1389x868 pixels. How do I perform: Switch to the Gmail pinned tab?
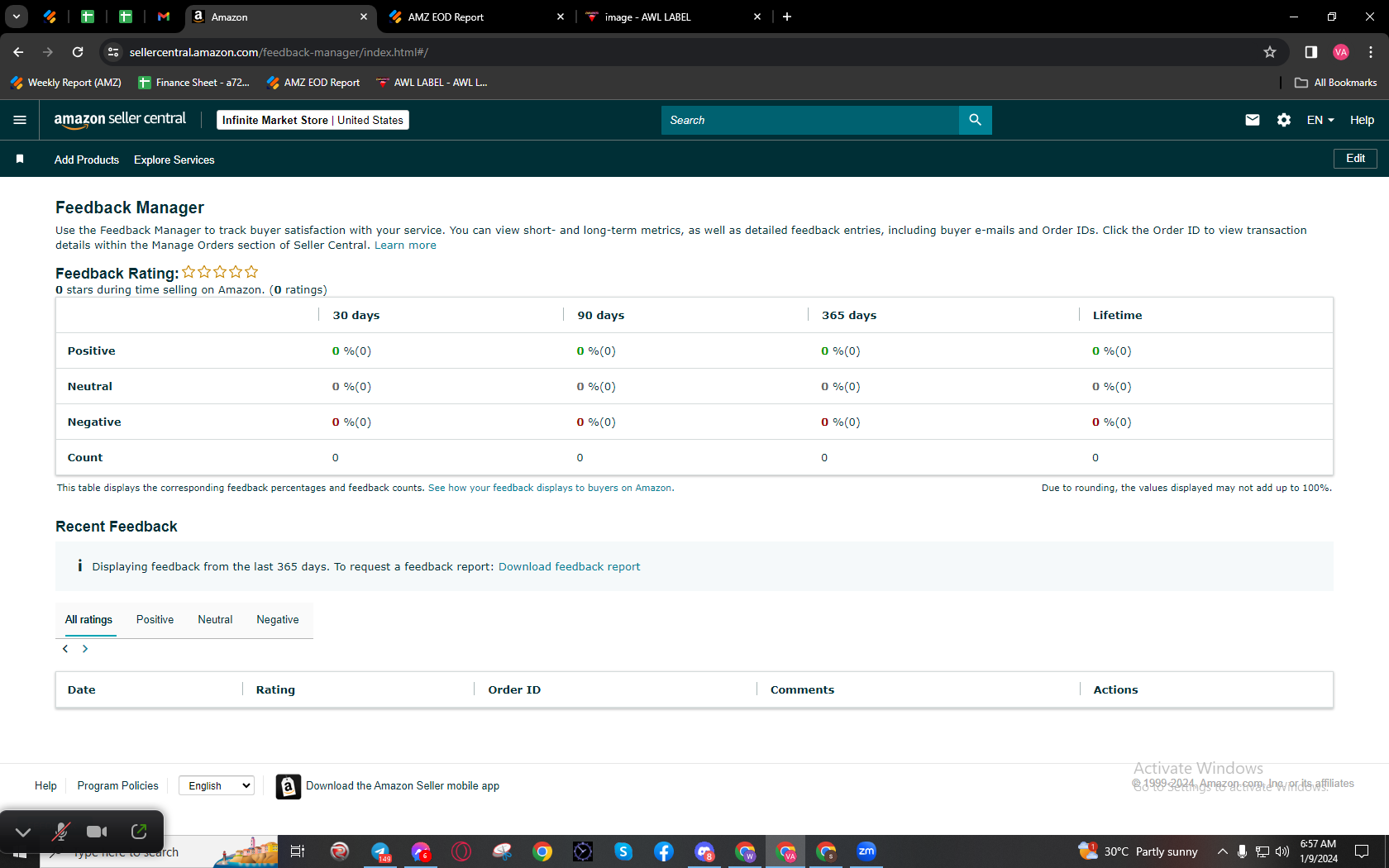pyautogui.click(x=164, y=17)
